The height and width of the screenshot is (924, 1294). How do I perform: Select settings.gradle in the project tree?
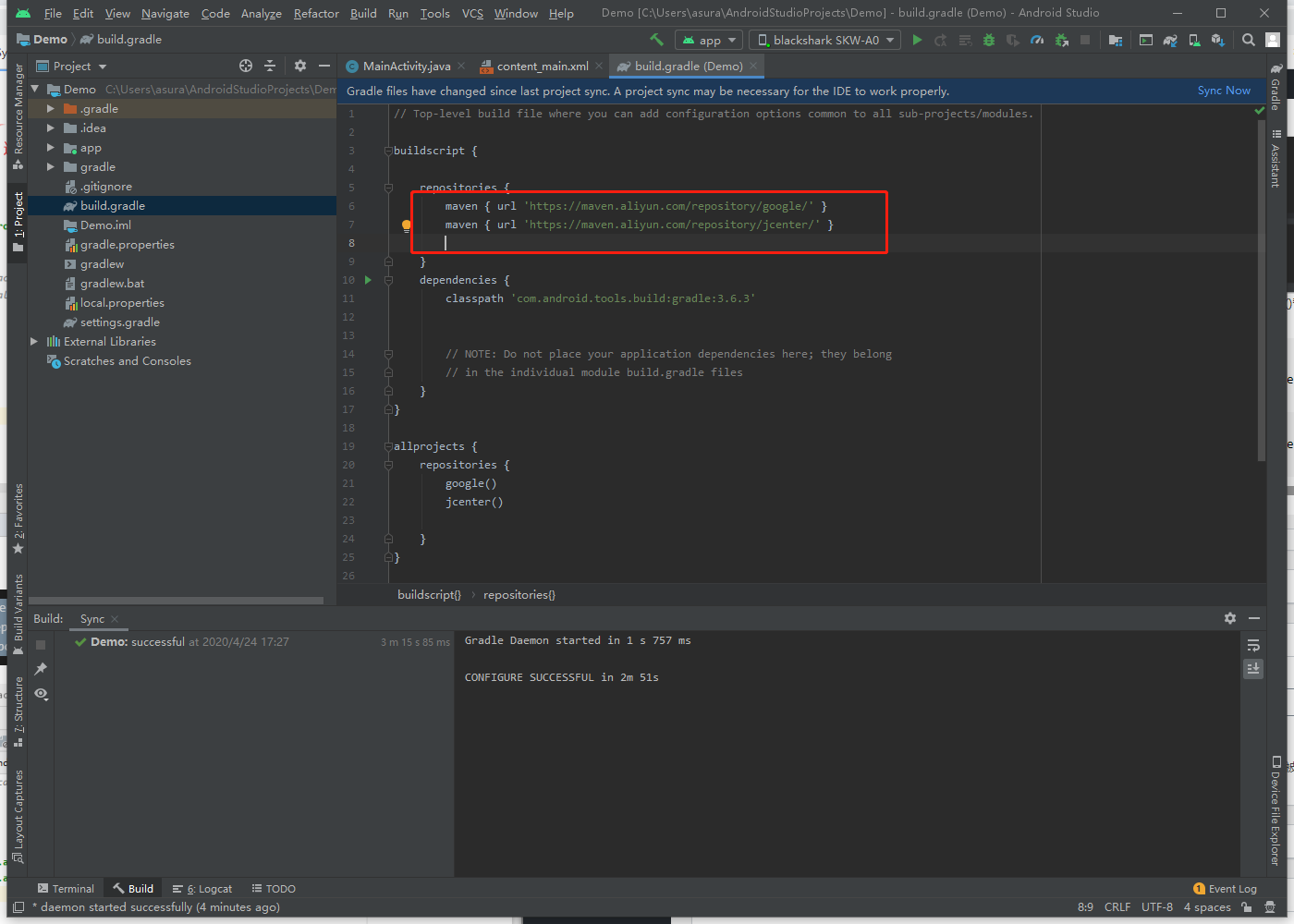tap(119, 322)
